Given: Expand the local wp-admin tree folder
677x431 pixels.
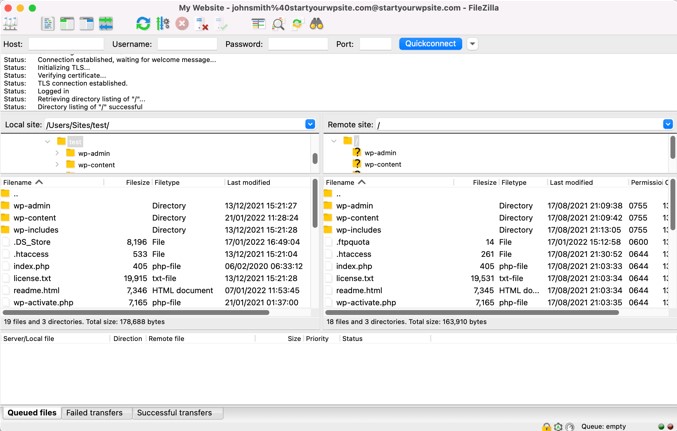Looking at the screenshot, I should (58, 153).
